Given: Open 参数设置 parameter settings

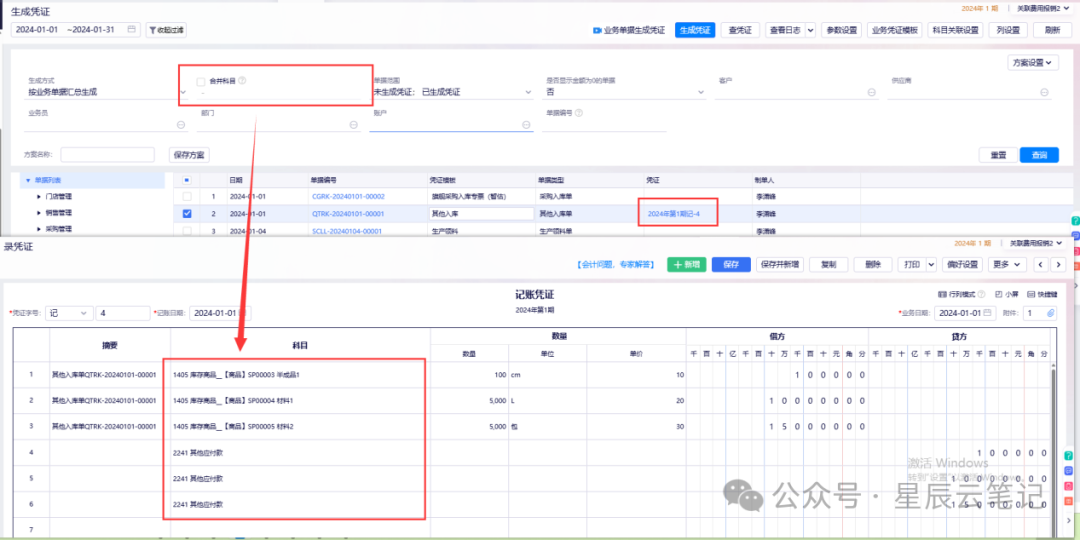Looking at the screenshot, I should (x=841, y=30).
